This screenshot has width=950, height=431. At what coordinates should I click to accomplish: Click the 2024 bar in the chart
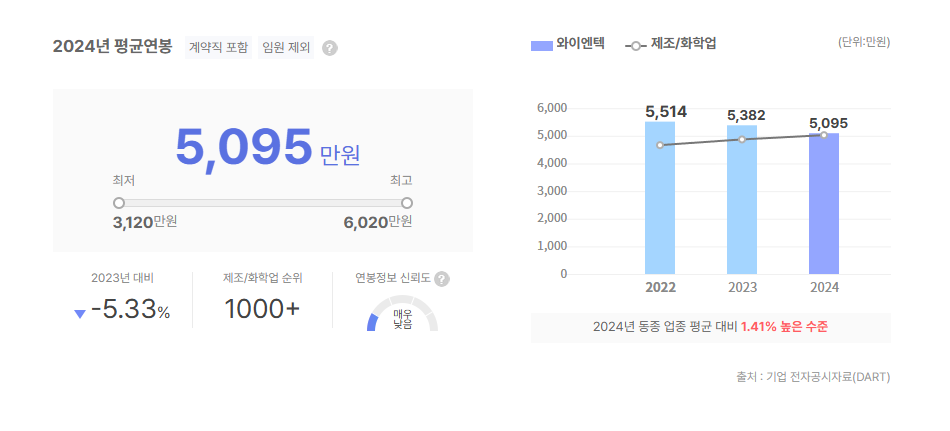(824, 204)
